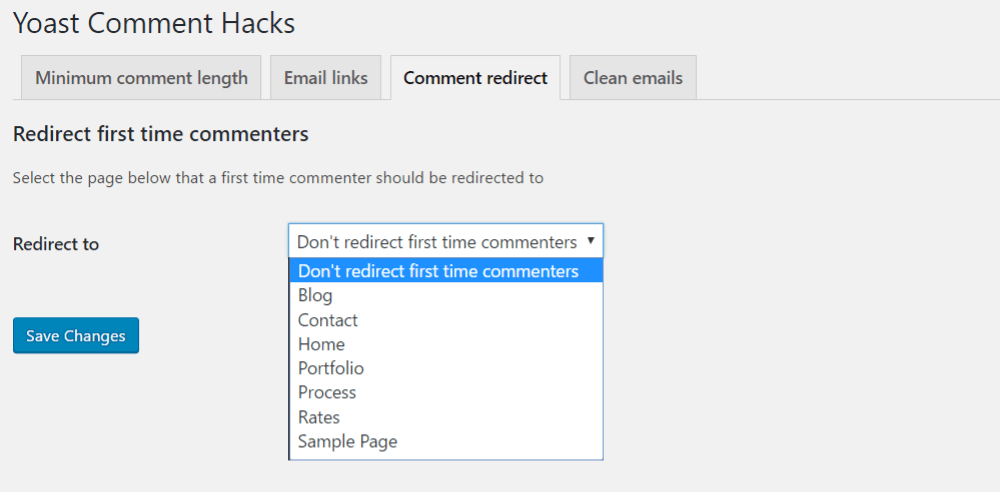Click the Redirect to dropdown arrow
The width and height of the screenshot is (1000, 492).
pyautogui.click(x=591, y=241)
